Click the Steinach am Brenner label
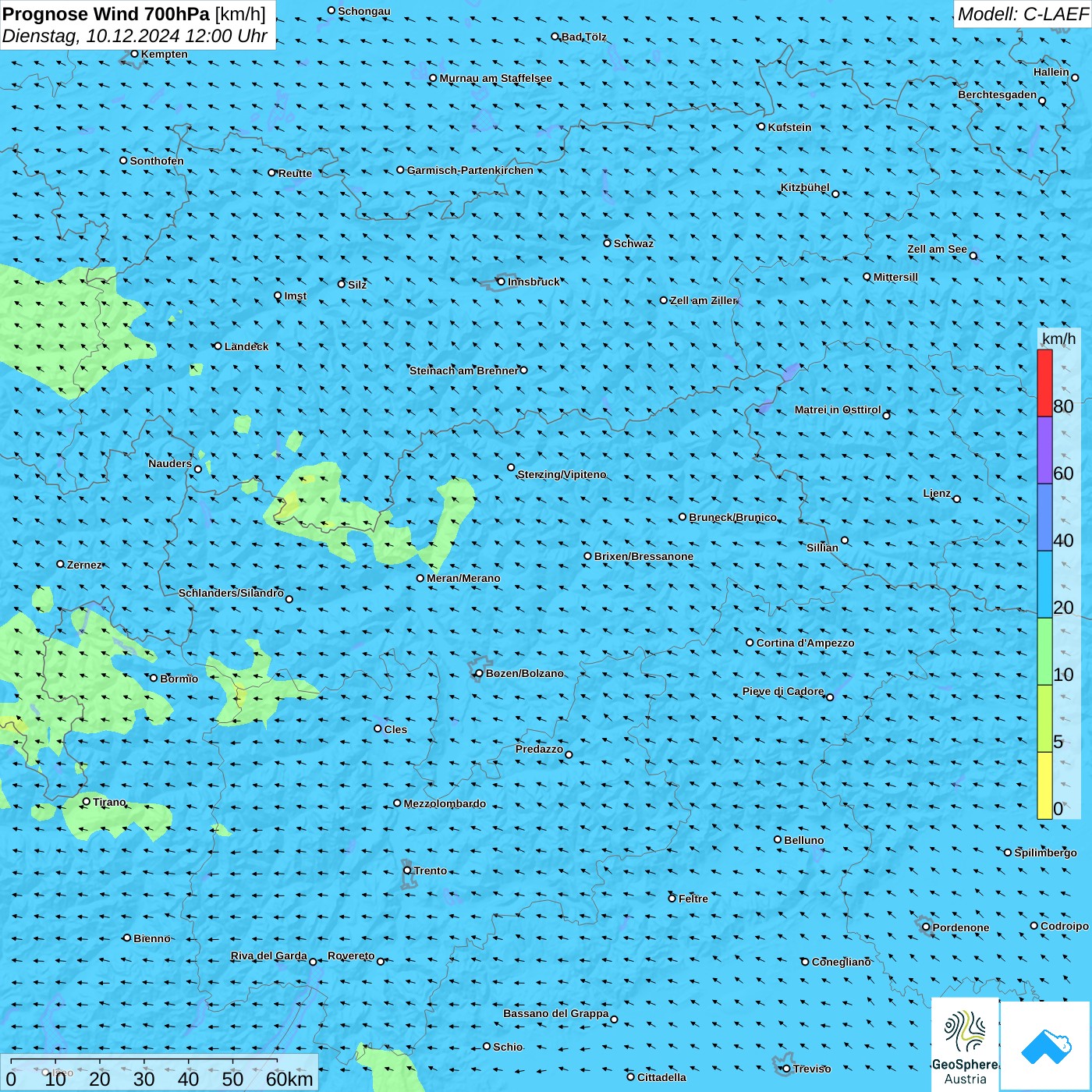1092x1092 pixels. click(463, 370)
